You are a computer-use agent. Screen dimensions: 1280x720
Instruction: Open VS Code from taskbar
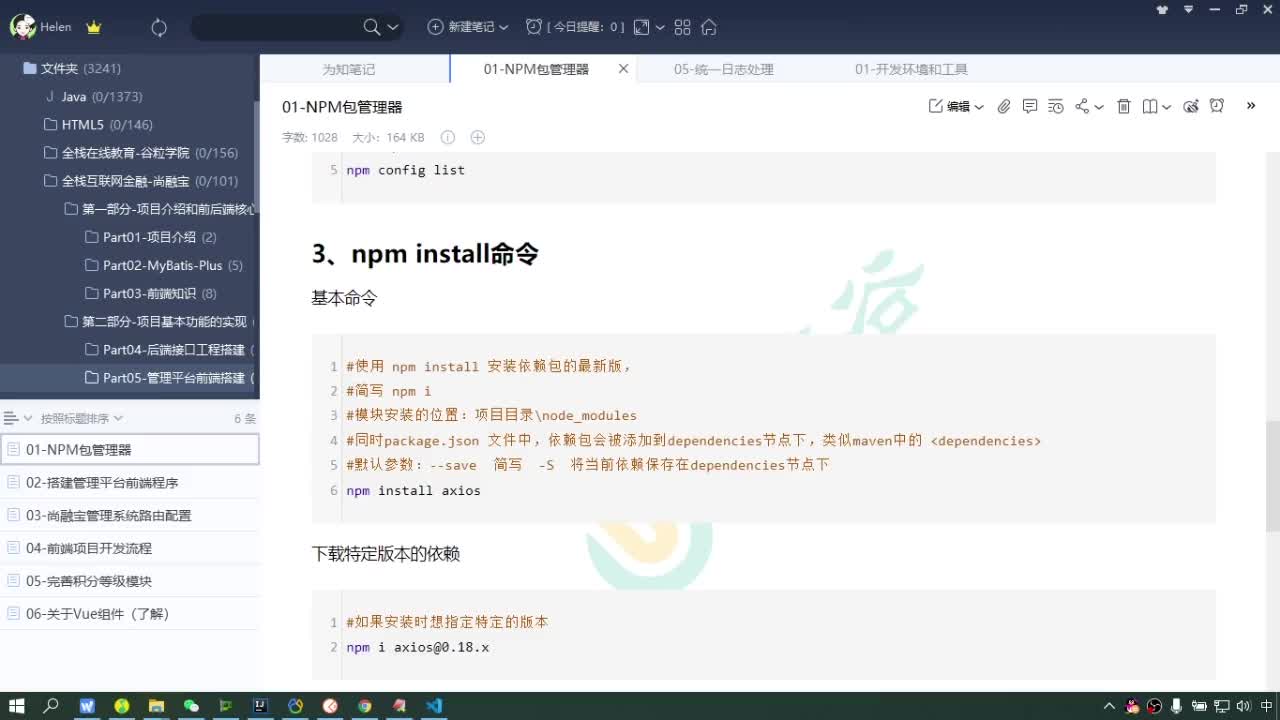tap(434, 706)
